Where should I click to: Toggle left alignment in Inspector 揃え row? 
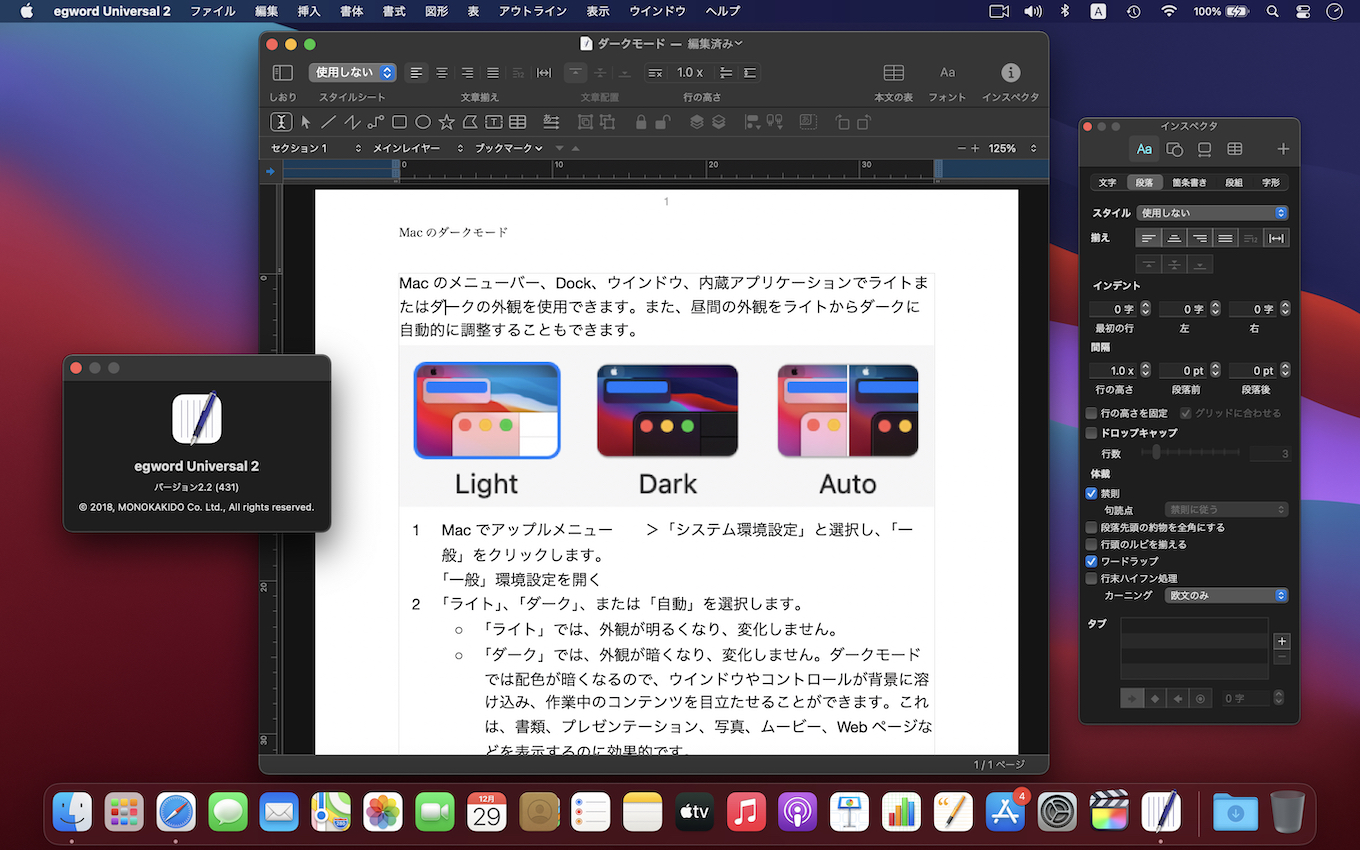[x=1149, y=238]
